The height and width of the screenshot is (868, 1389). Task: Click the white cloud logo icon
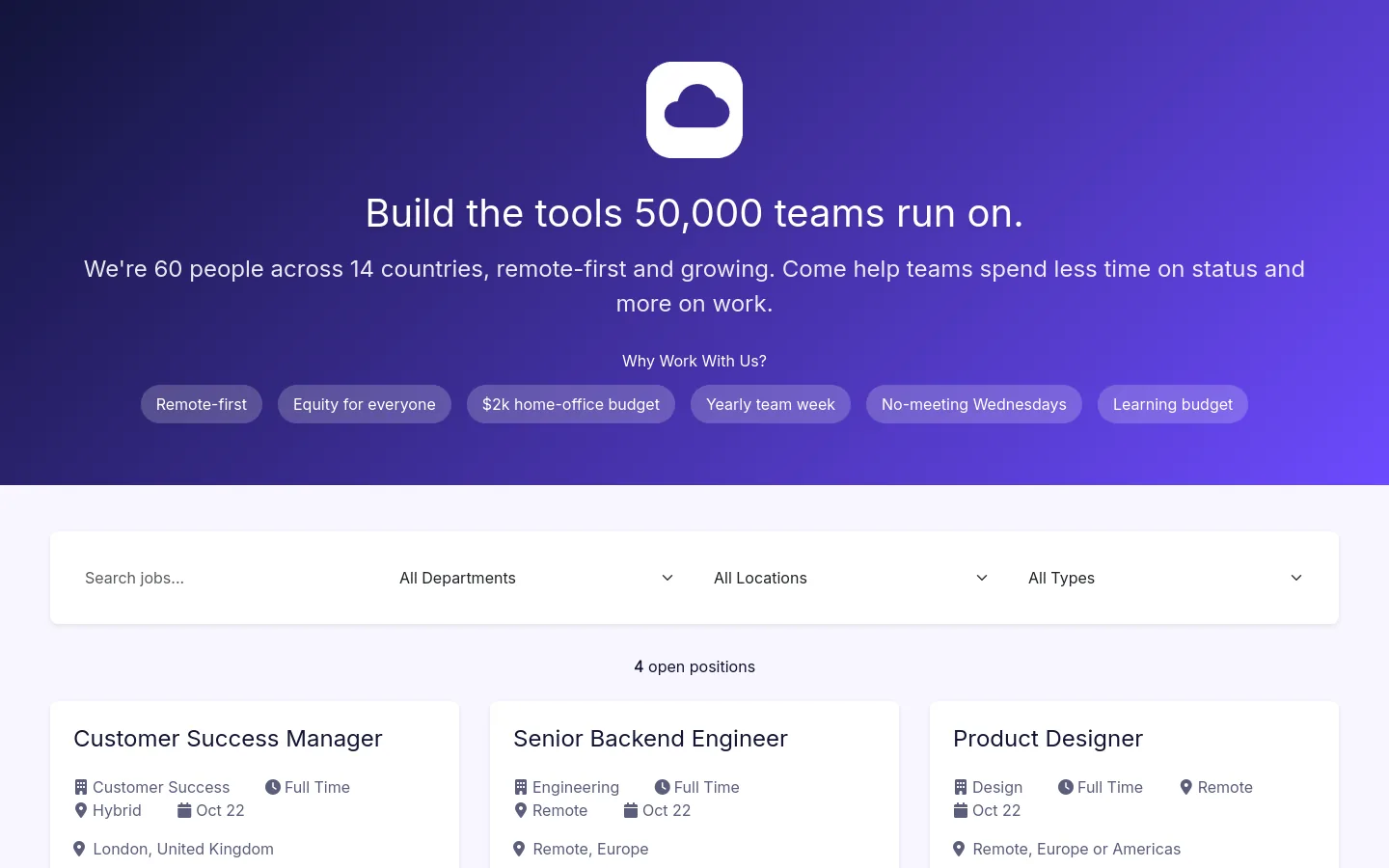pyautogui.click(x=694, y=110)
